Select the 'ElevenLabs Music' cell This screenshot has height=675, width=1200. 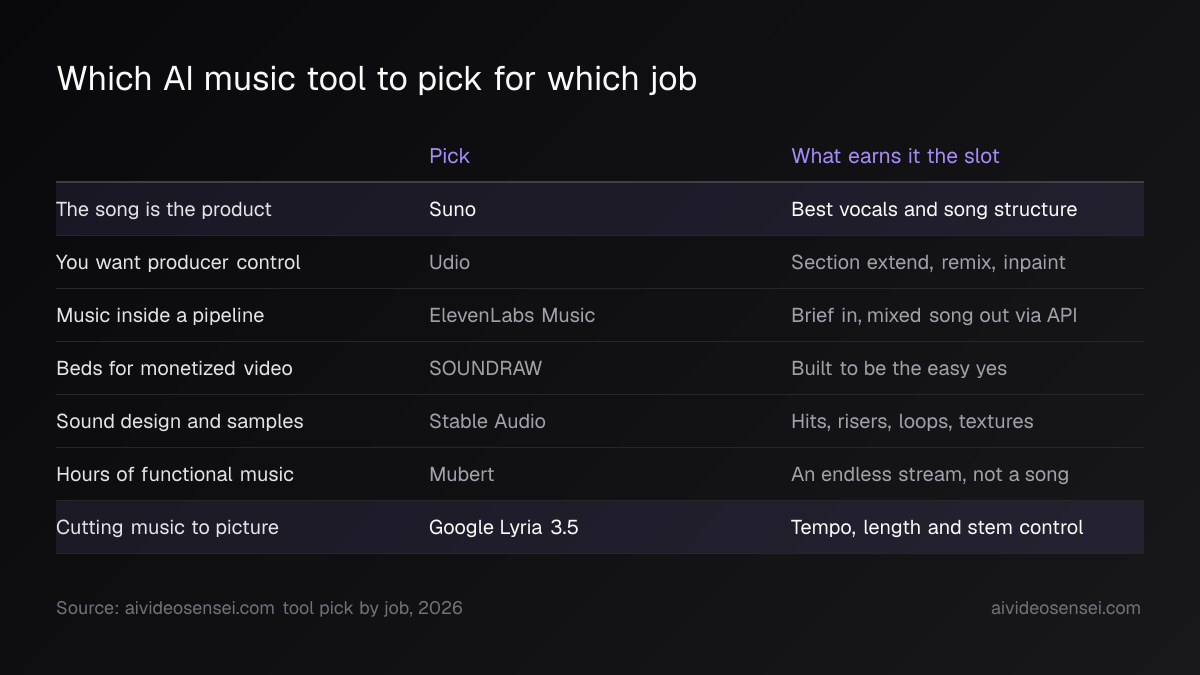pos(512,315)
